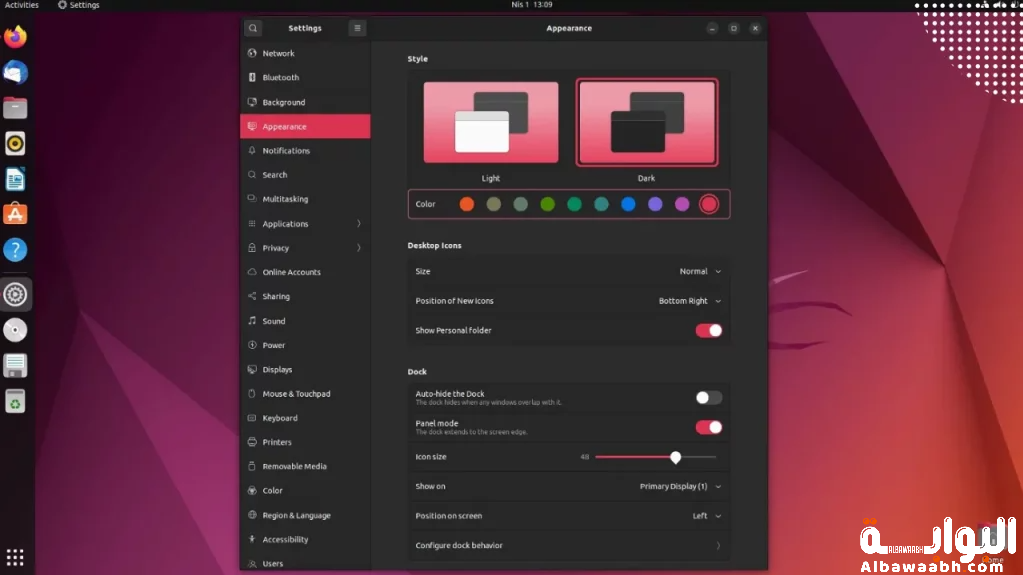Turn off Panel mode toggle

[x=708, y=427]
